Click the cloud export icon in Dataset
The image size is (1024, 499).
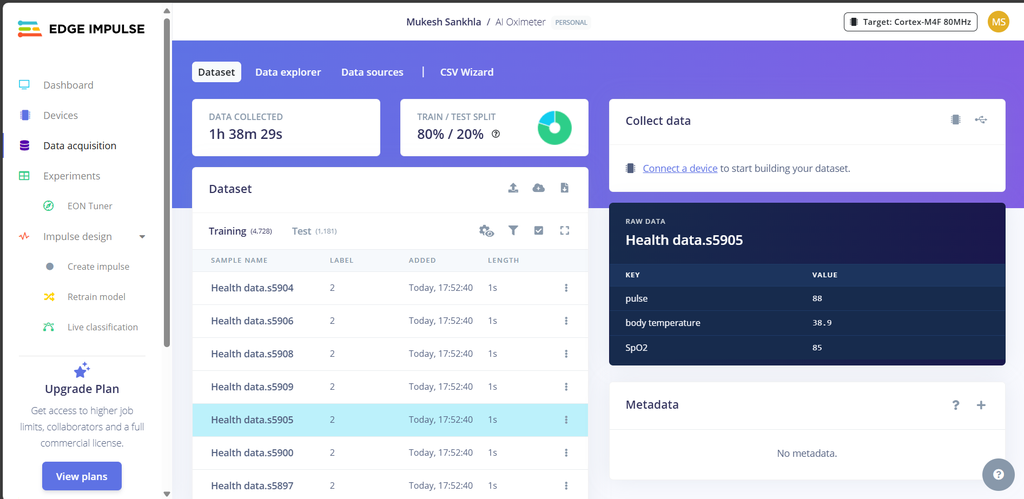(539, 188)
